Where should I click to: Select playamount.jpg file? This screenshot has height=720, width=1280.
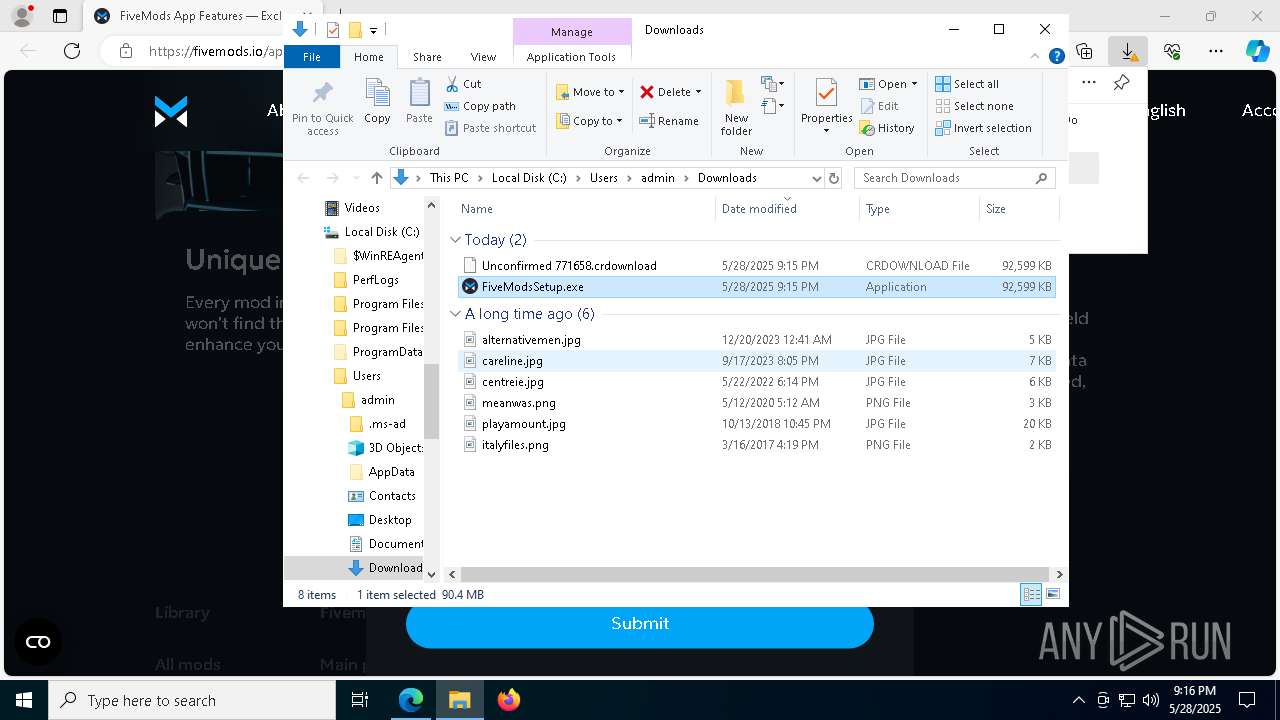tap(756, 424)
